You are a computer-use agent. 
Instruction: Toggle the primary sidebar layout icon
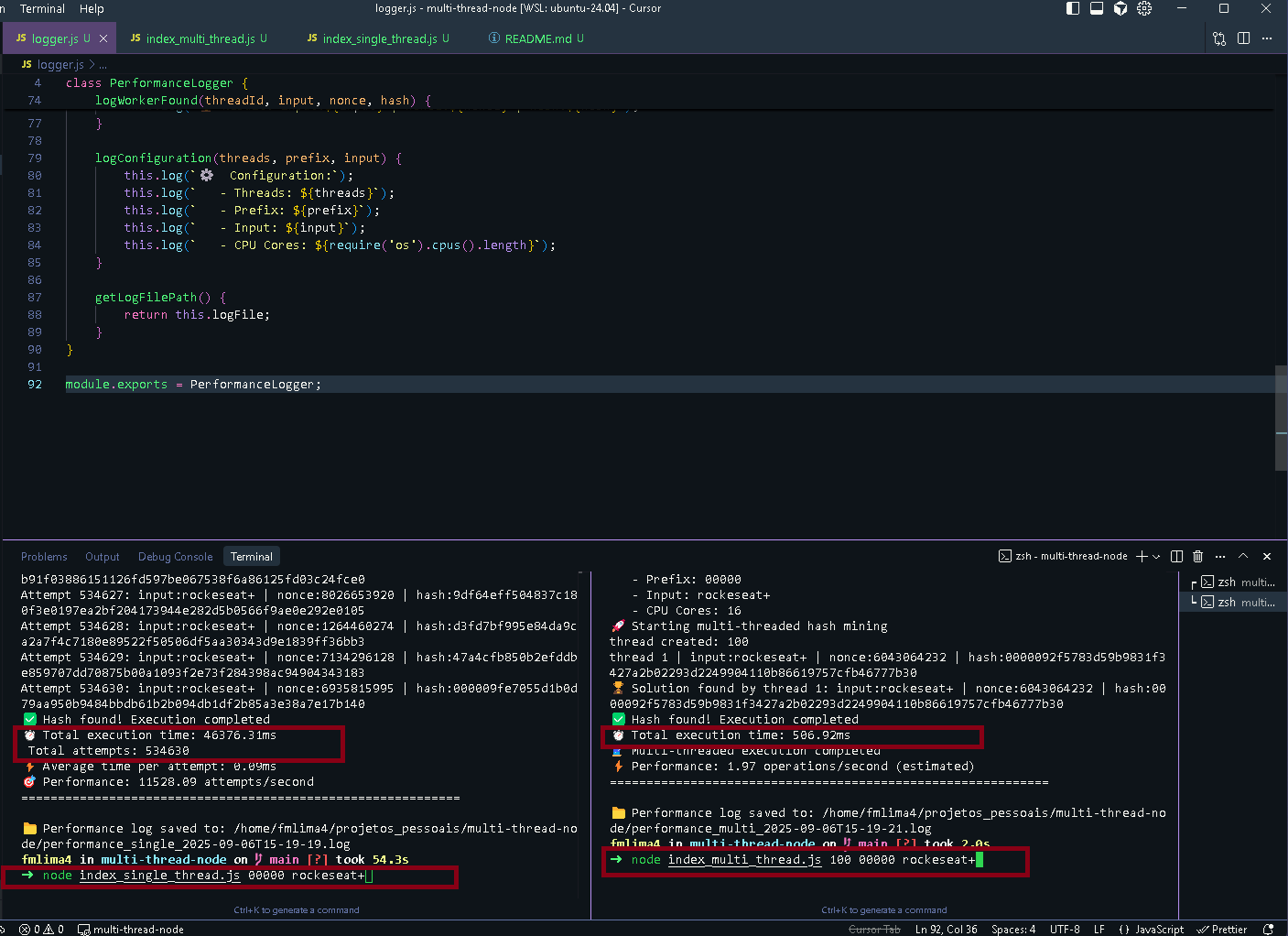point(1073,8)
